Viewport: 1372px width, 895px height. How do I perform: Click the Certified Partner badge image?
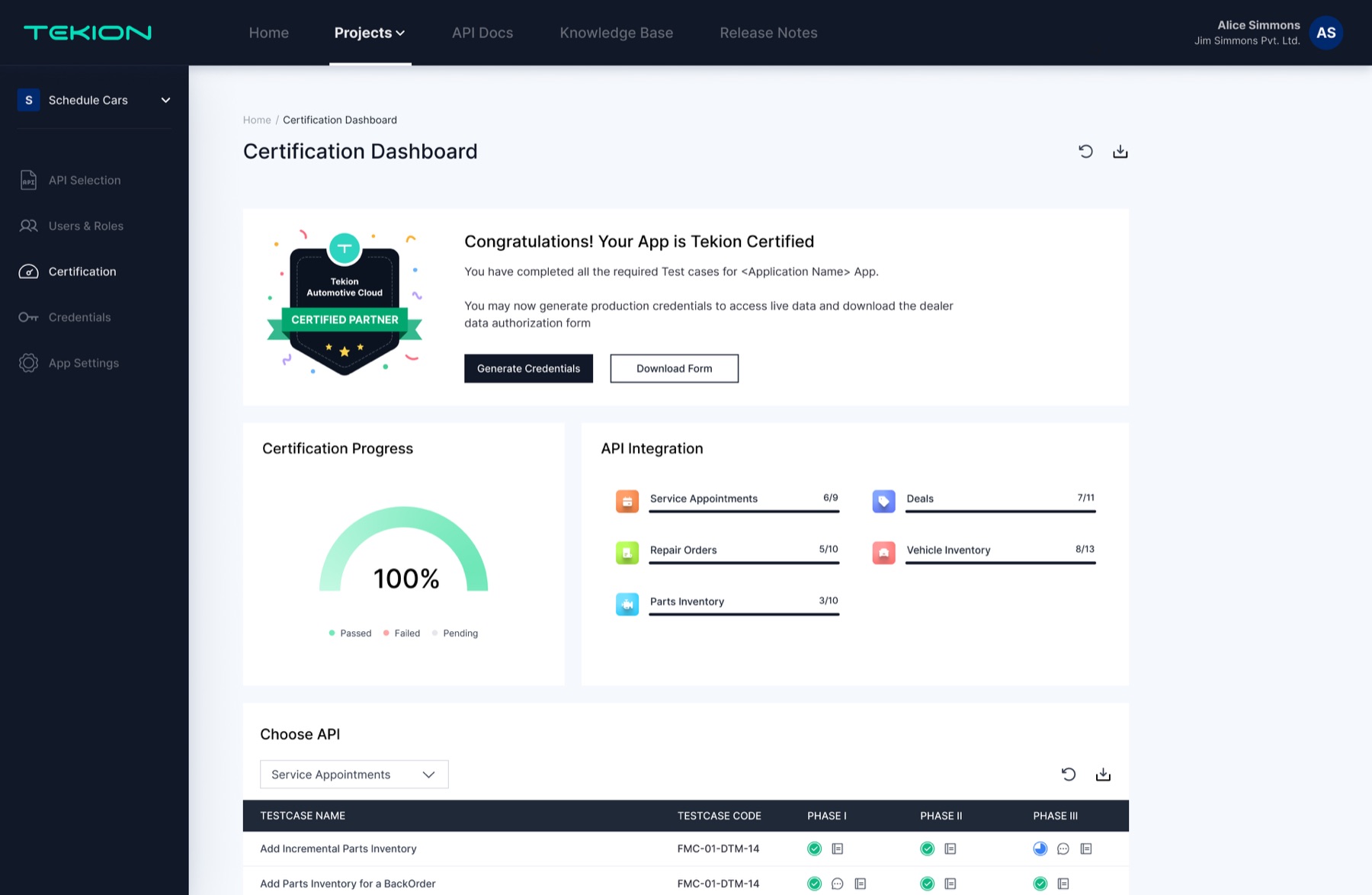345,303
